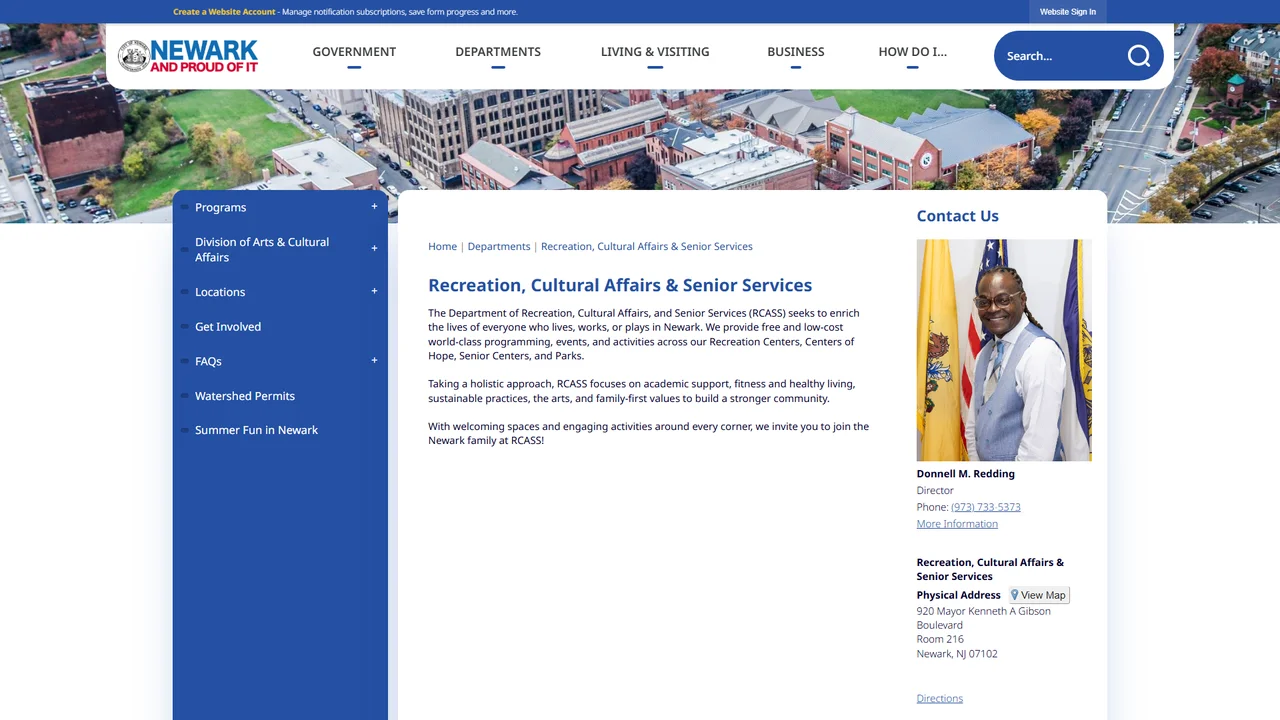The image size is (1280, 720).
Task: Click the Departments breadcrumb link
Action: (x=499, y=247)
